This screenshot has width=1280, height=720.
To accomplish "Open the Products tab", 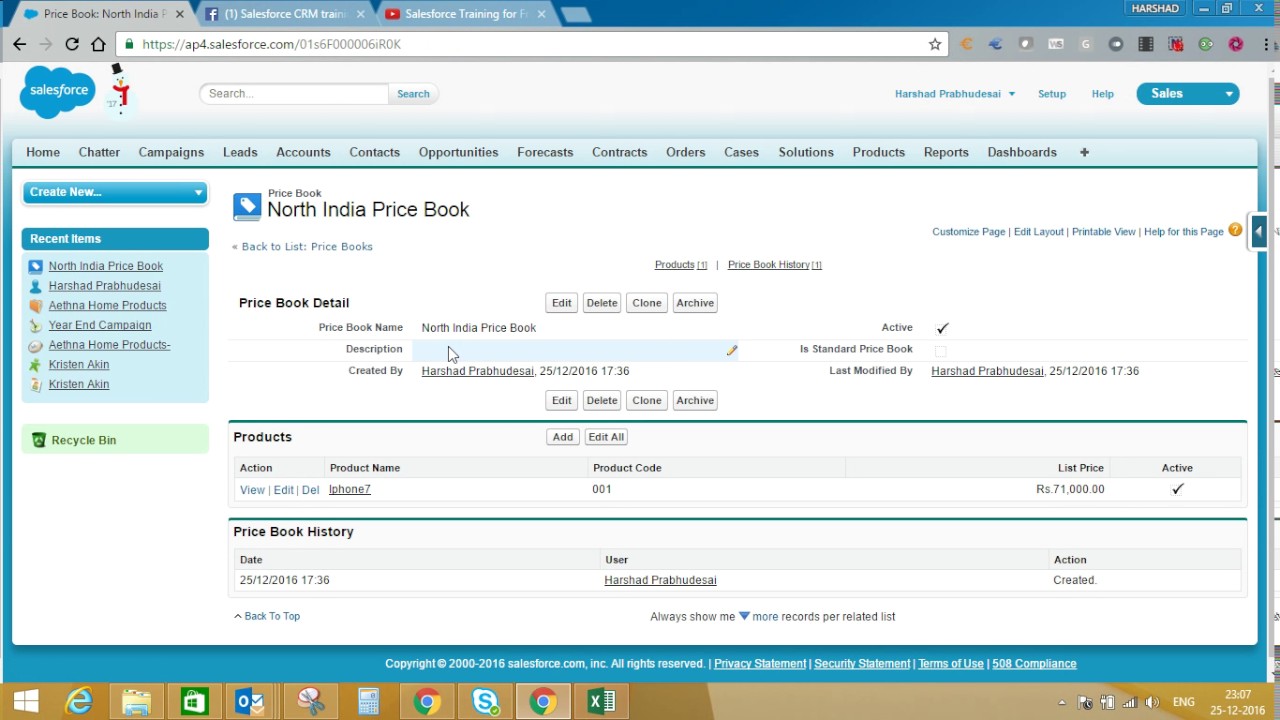I will (878, 152).
